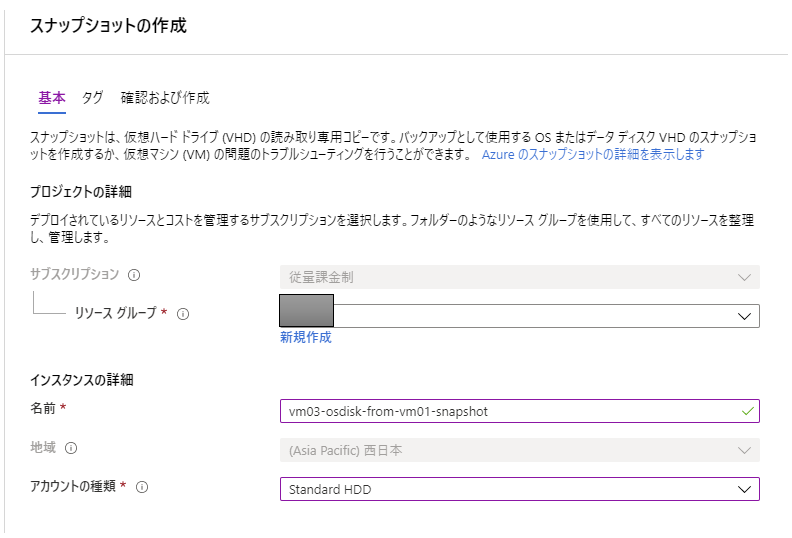Viewport: 792px width, 538px height.
Task: Select the 基本 tab
Action: tap(52, 98)
